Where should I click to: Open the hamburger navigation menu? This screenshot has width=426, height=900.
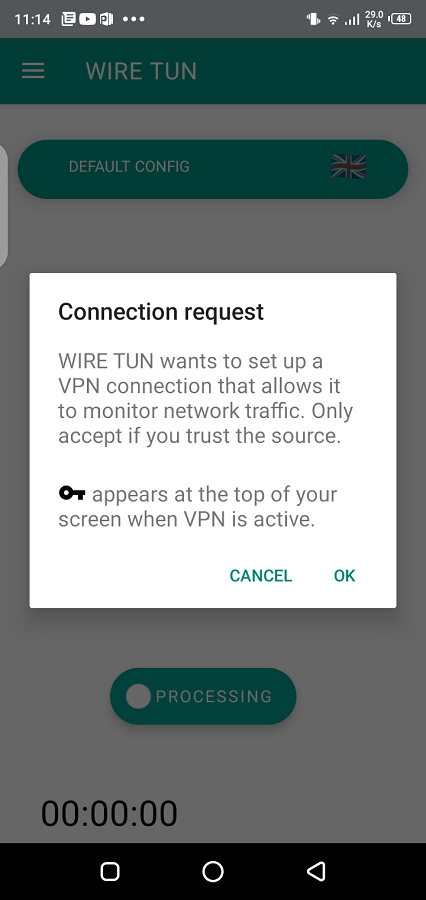pos(33,71)
